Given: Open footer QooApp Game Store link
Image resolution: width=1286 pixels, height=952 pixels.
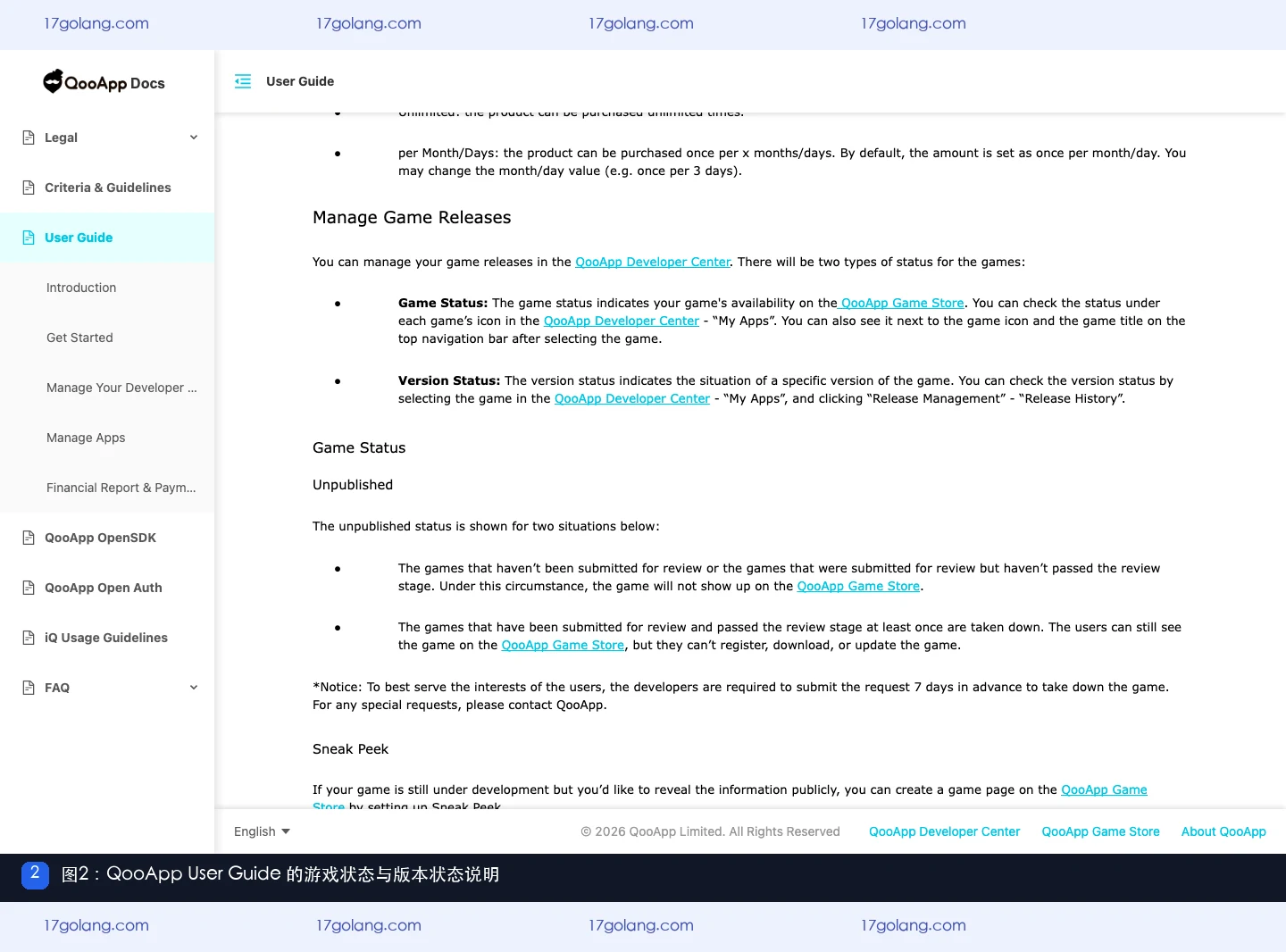Looking at the screenshot, I should [1100, 831].
